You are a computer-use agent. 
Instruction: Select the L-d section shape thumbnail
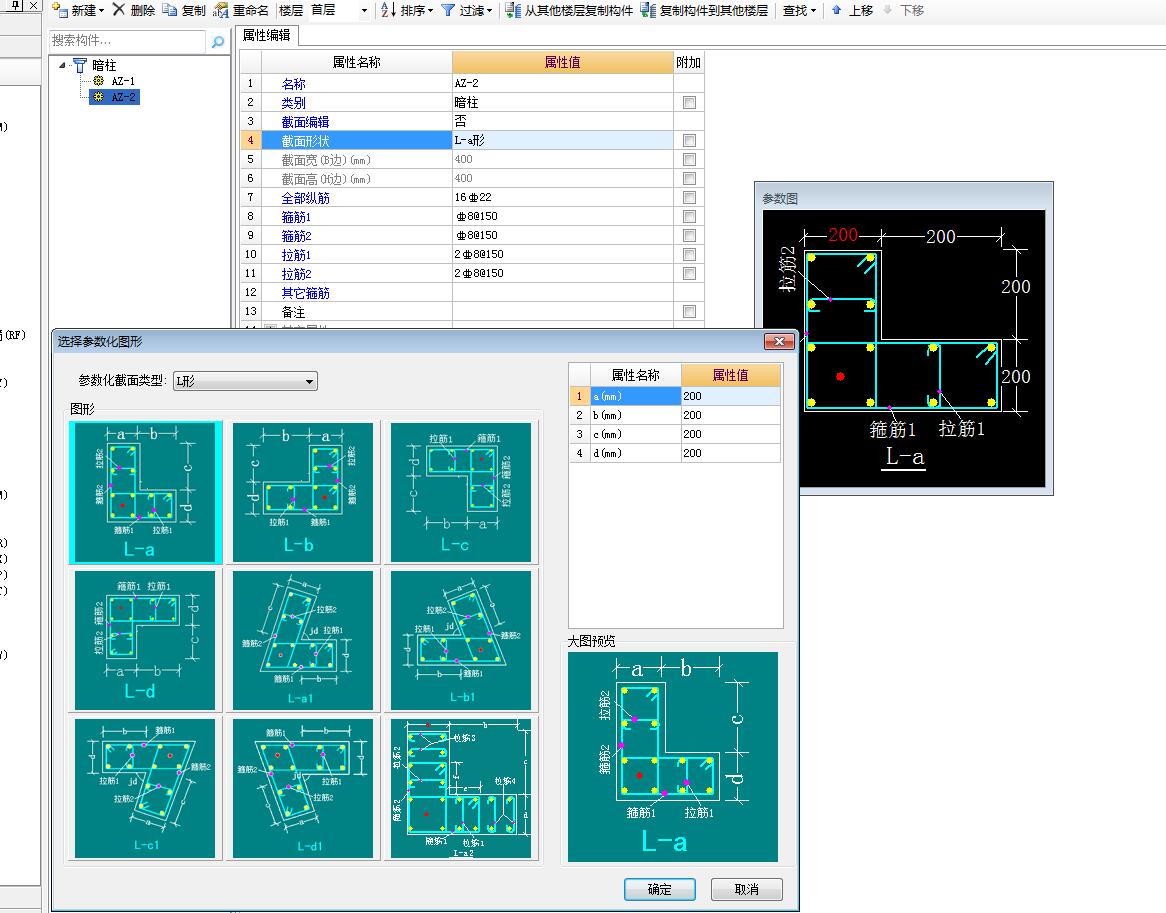coord(145,640)
